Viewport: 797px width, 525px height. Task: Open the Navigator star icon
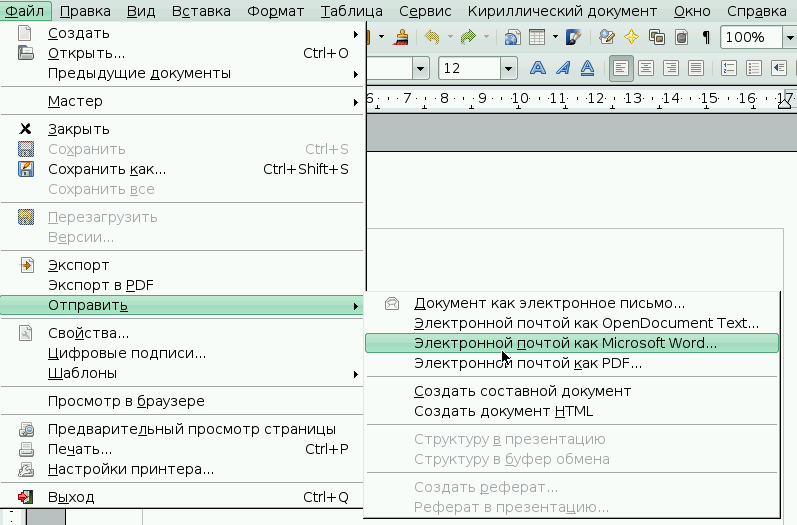pyautogui.click(x=632, y=38)
